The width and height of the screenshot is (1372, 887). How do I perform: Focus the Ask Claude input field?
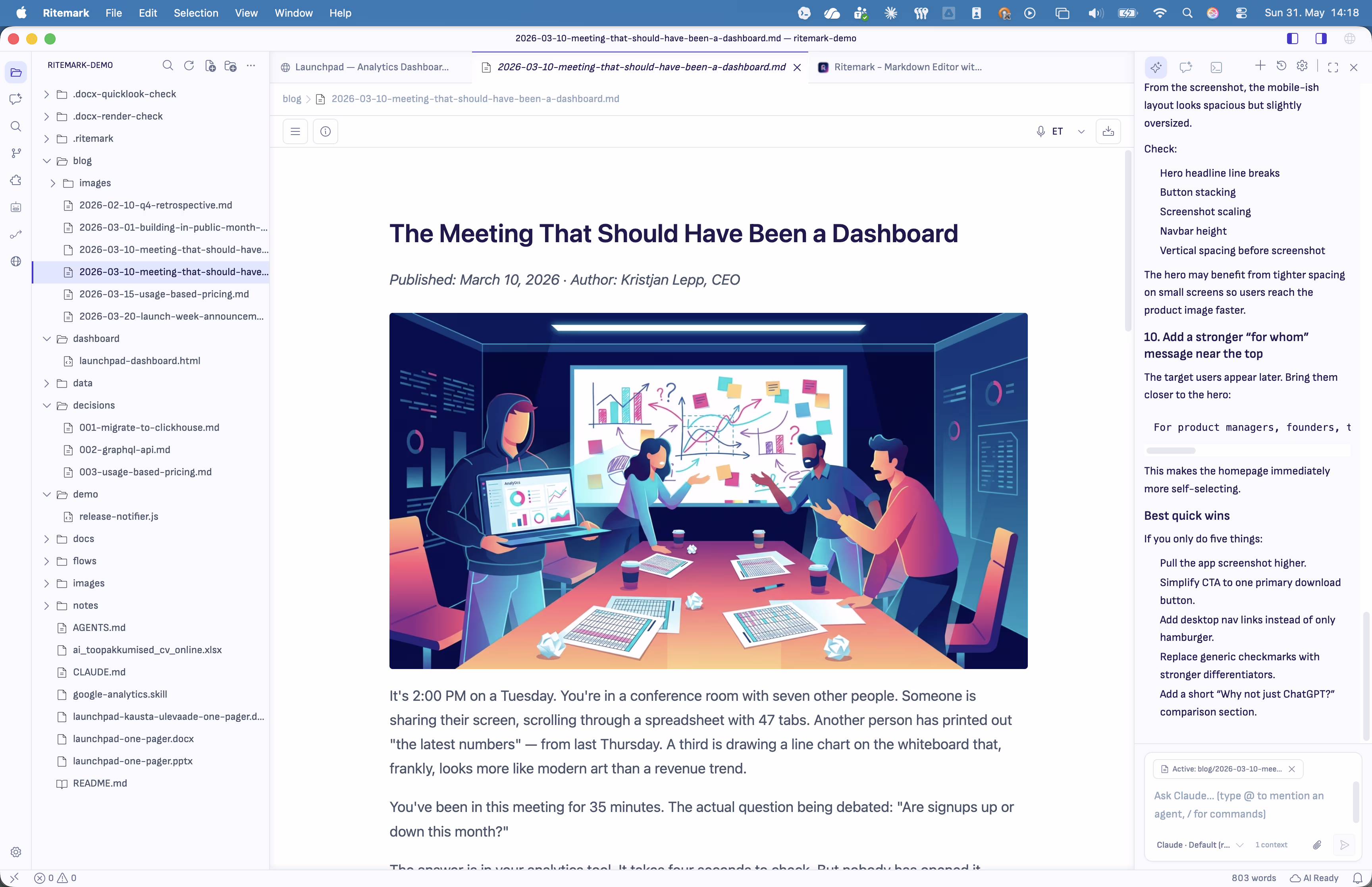(x=1247, y=805)
